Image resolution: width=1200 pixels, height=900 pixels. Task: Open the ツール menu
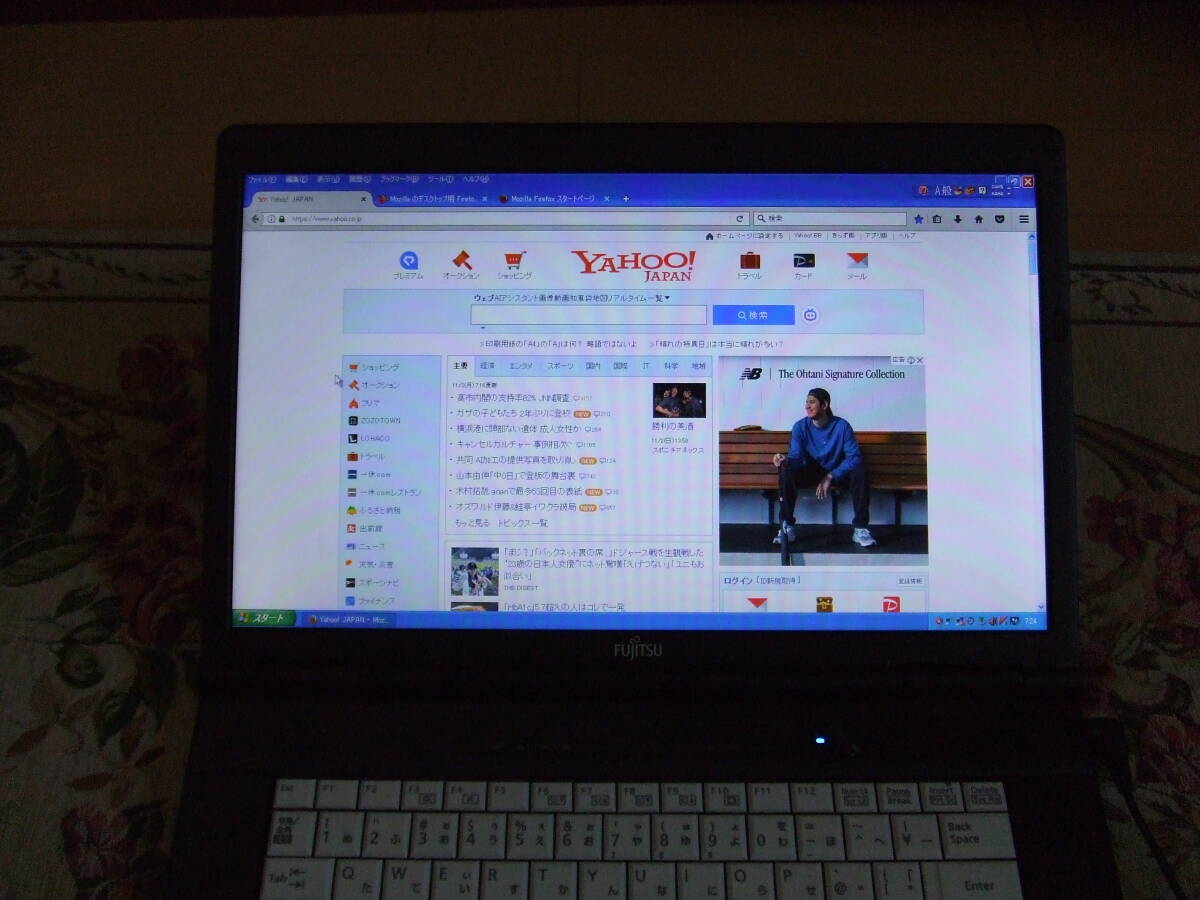pyautogui.click(x=441, y=180)
